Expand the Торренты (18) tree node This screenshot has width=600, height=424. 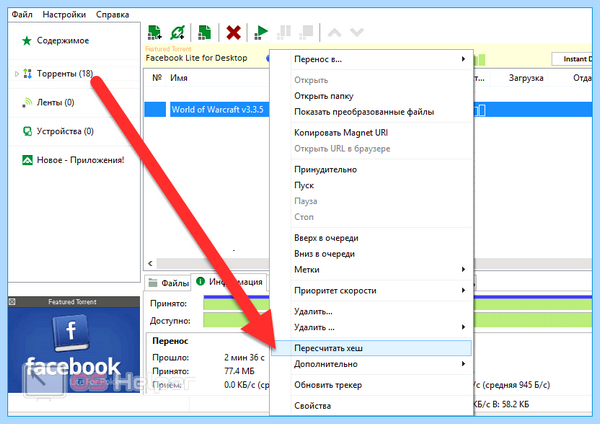pos(16,74)
